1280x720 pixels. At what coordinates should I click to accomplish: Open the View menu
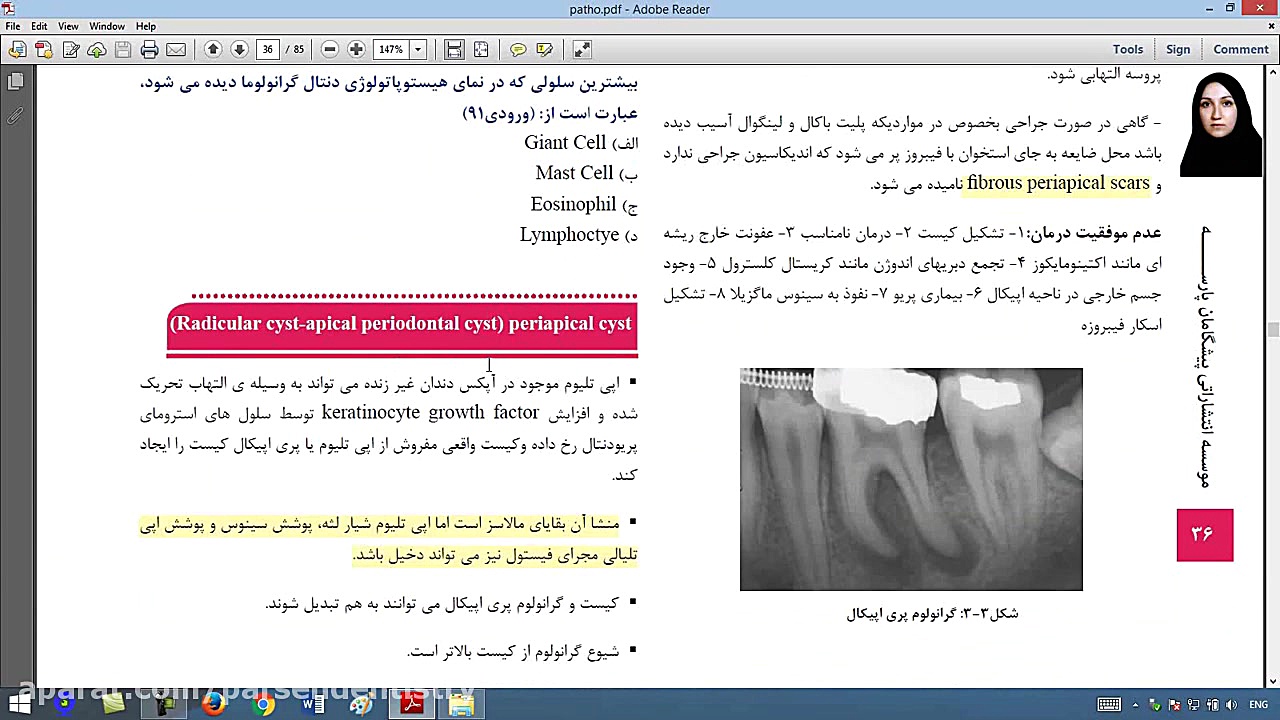point(68,26)
